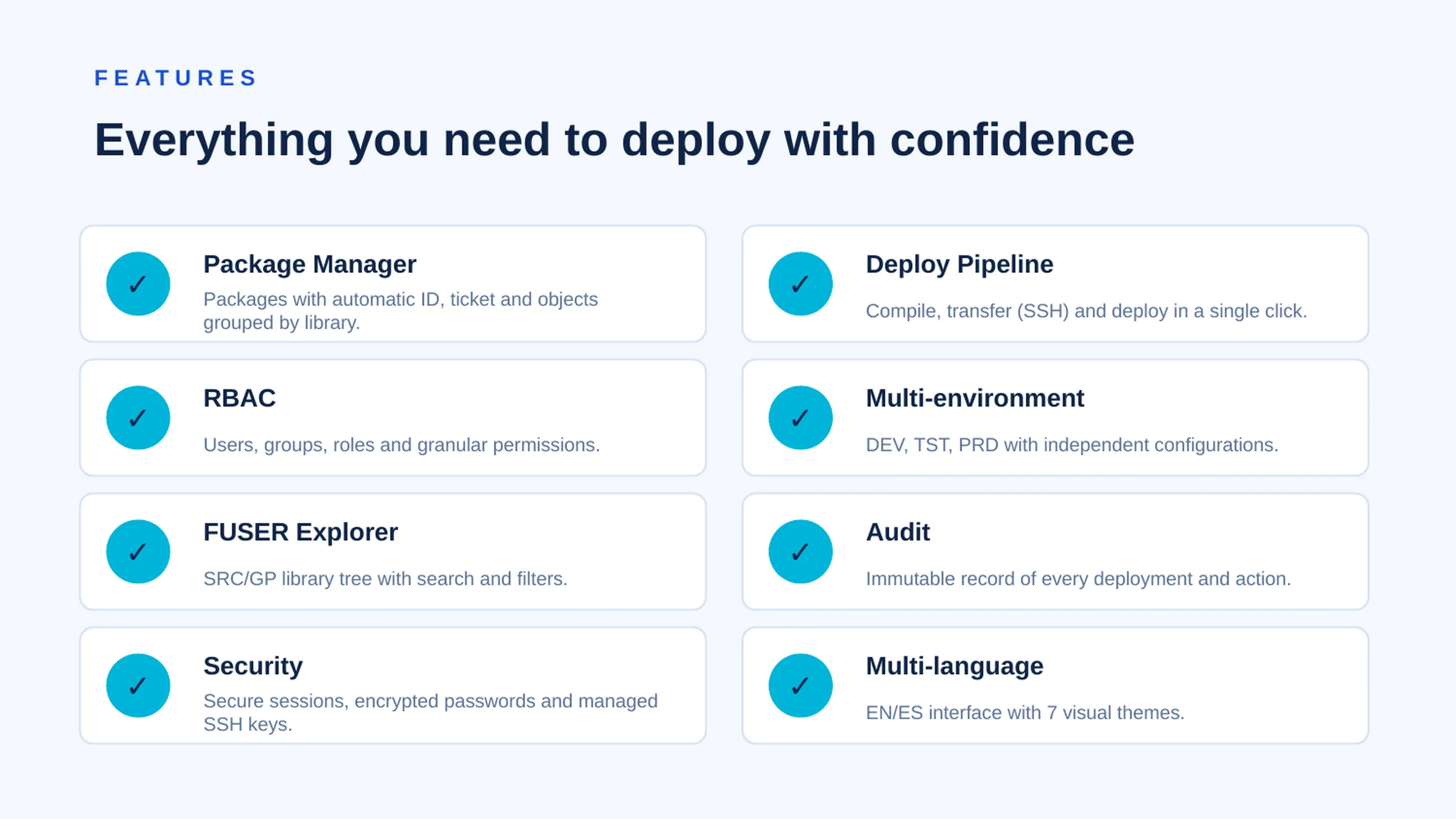Click the RBAC heading
Screen dimensions: 1456x819
[240, 398]
